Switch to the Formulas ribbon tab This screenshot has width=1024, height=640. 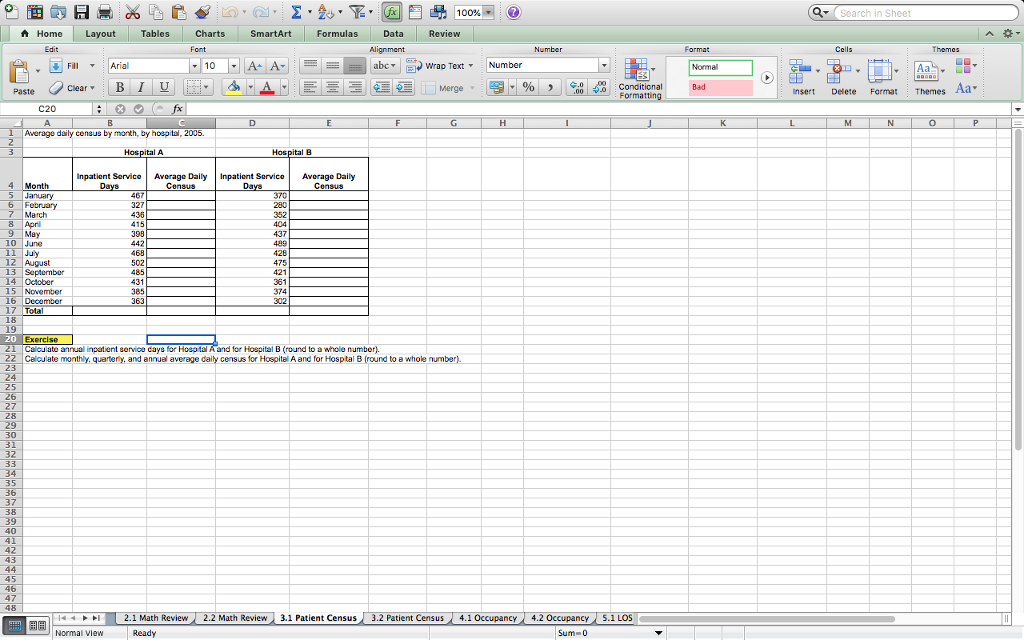pyautogui.click(x=337, y=33)
